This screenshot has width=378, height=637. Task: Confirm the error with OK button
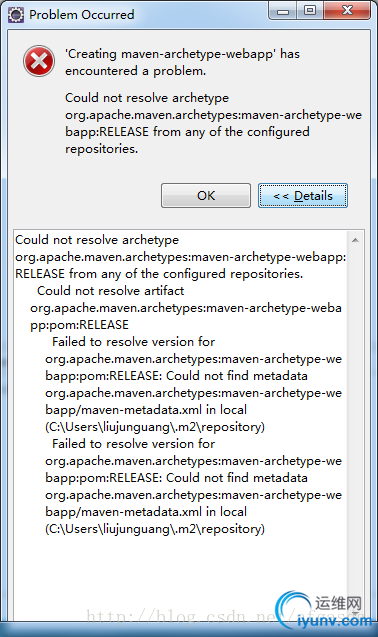[x=206, y=195]
